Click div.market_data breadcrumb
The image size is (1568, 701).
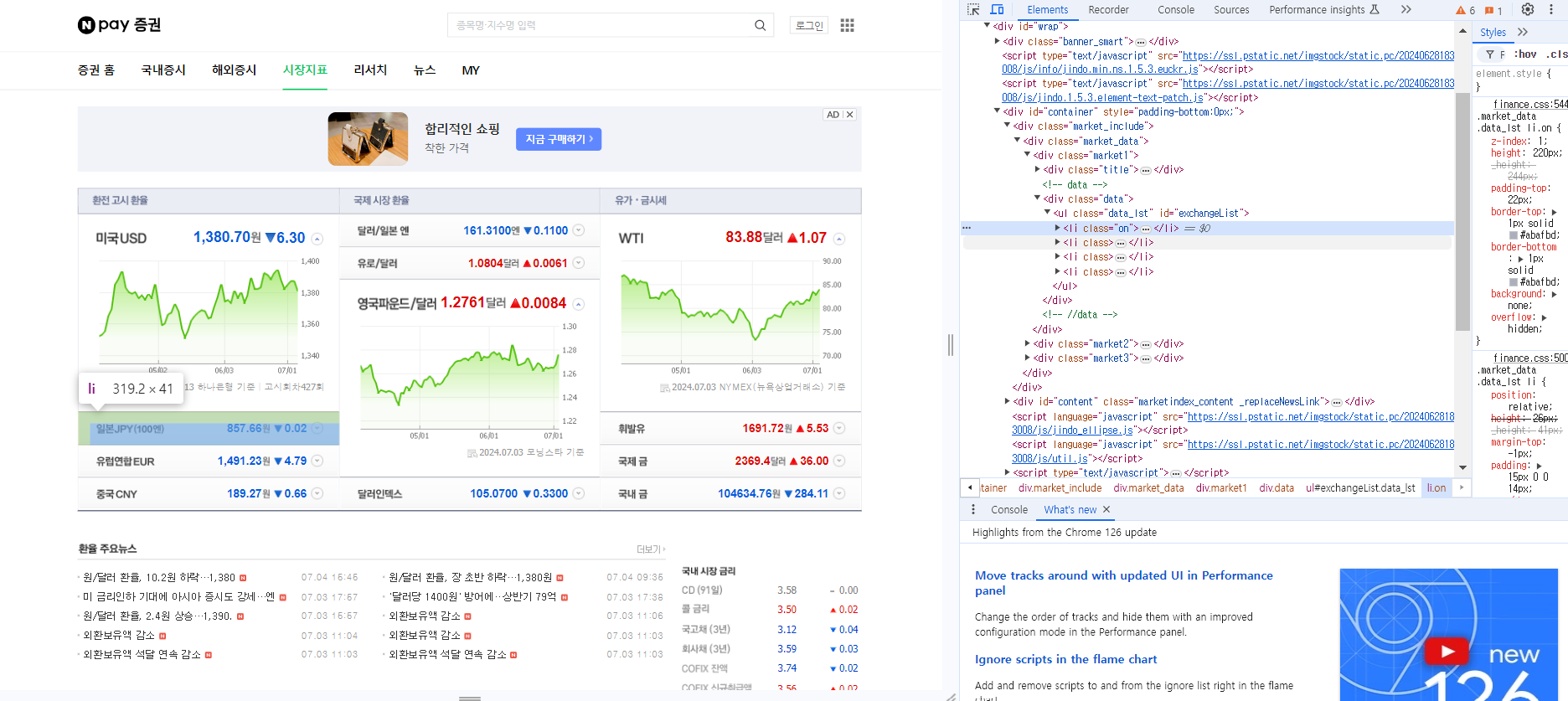pyautogui.click(x=1148, y=487)
